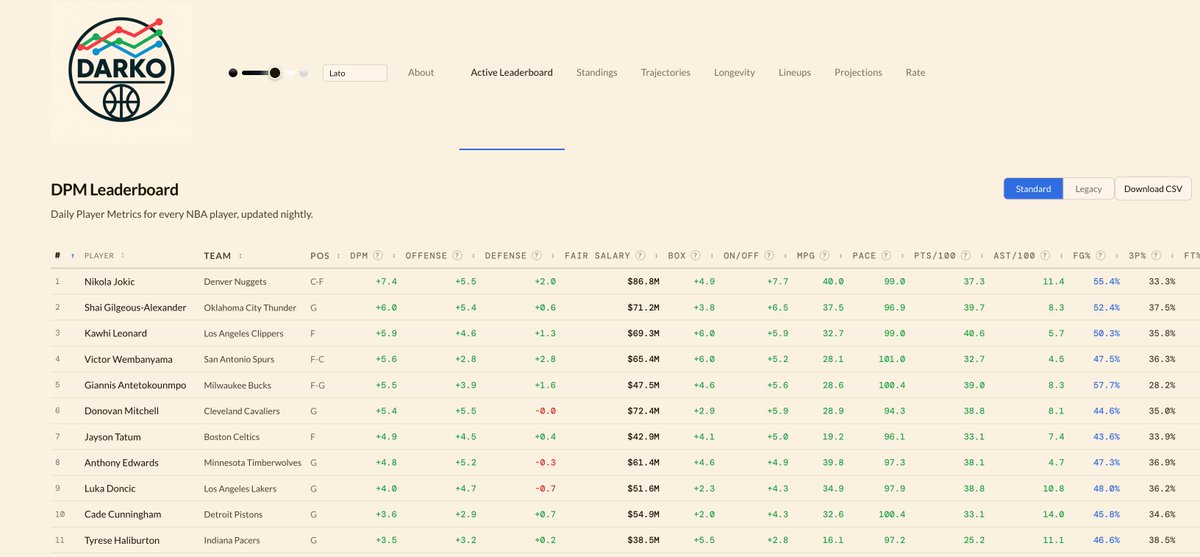Switch to the Lineups tab
This screenshot has width=1200, height=557.
[x=795, y=73]
